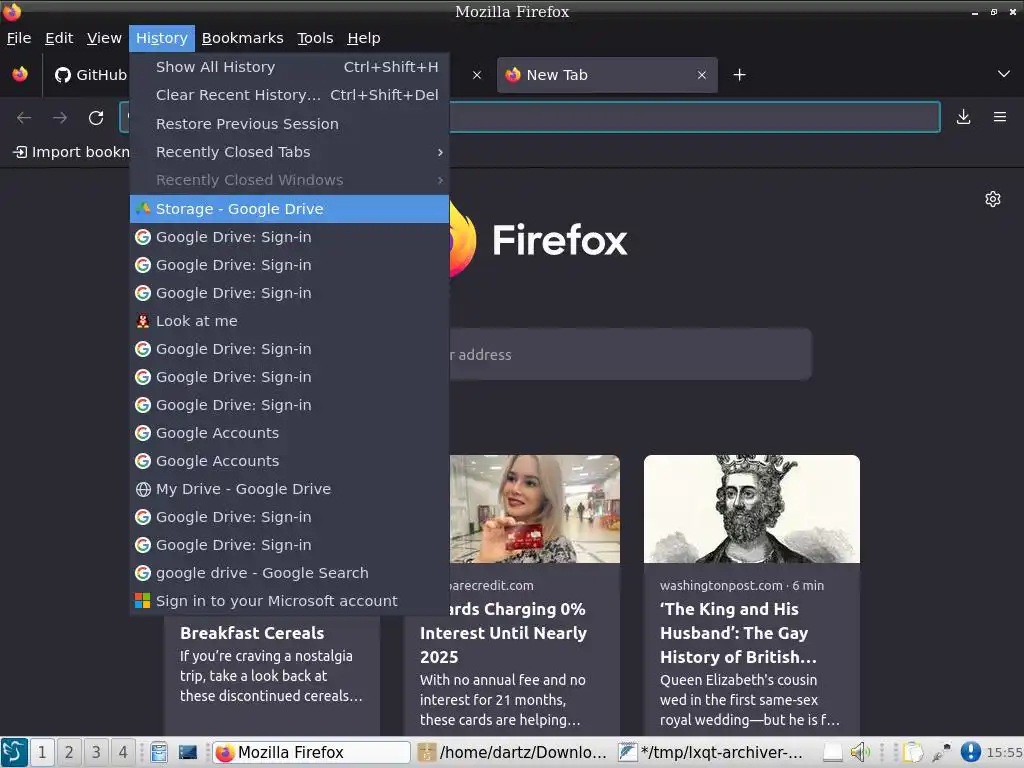Launch file manager from taskbar quicklaunch
1024x768 pixels.
coord(159,752)
